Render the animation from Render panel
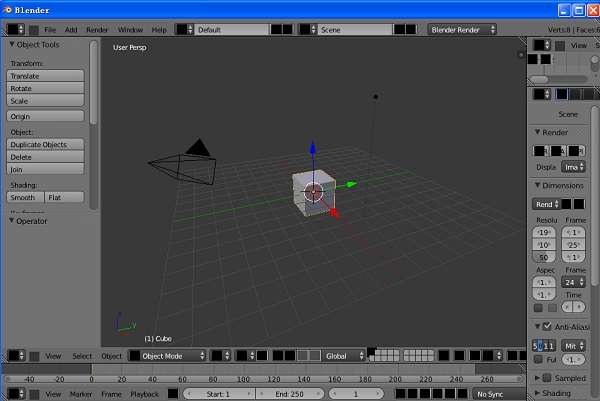Screen dimensions: 600x401 click(558, 151)
